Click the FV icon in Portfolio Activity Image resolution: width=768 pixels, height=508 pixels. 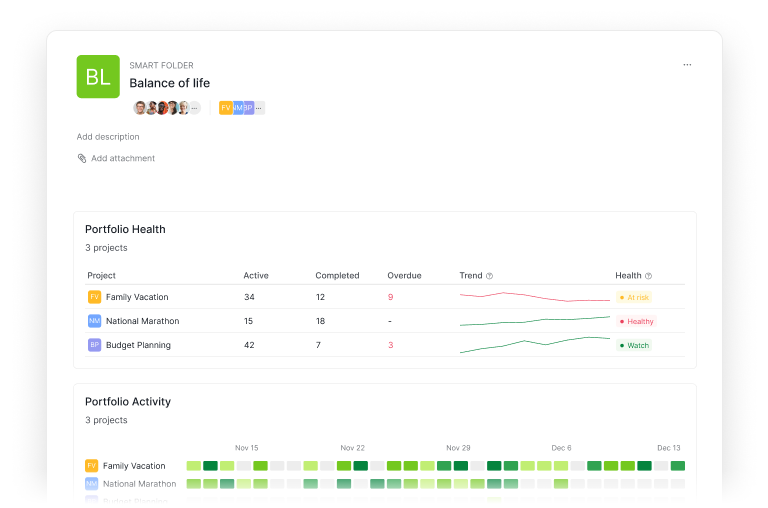pos(92,465)
